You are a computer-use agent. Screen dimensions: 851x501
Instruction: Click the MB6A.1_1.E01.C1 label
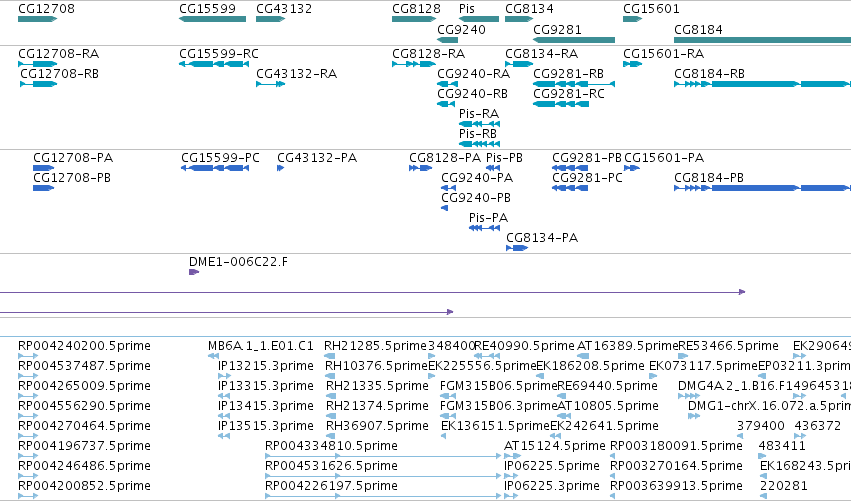tap(261, 346)
